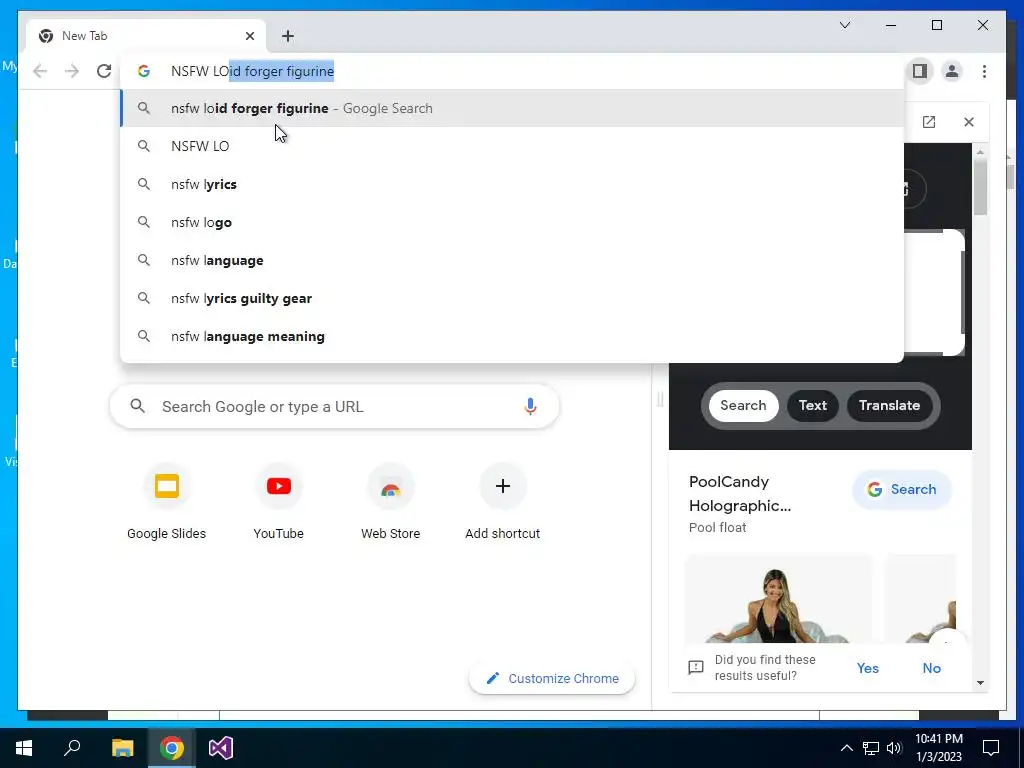Select suggestion 'nsfw lyrics'
Screen dimensions: 1024x768
click(x=513, y=184)
